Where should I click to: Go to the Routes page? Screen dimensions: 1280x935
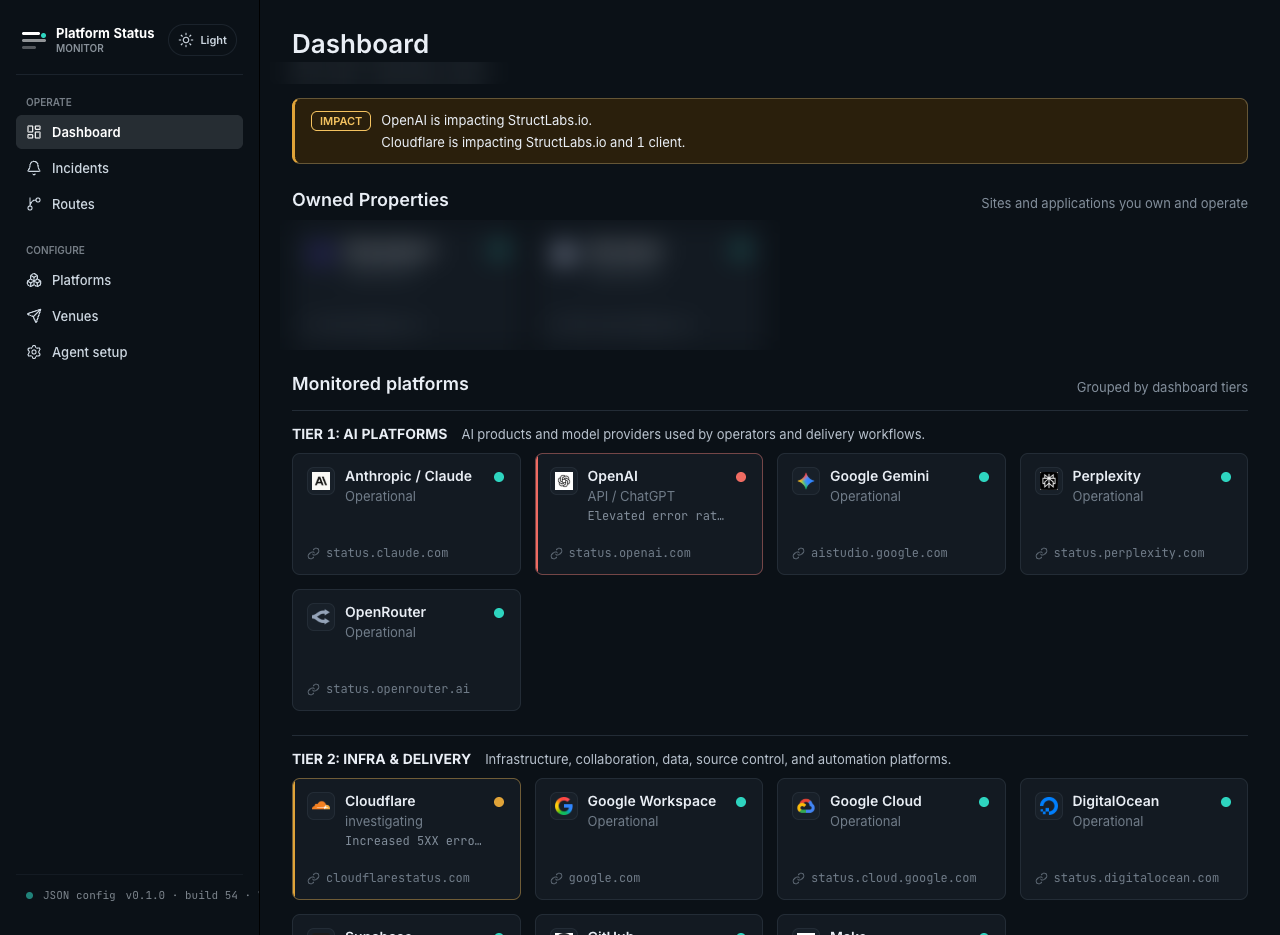pos(129,204)
